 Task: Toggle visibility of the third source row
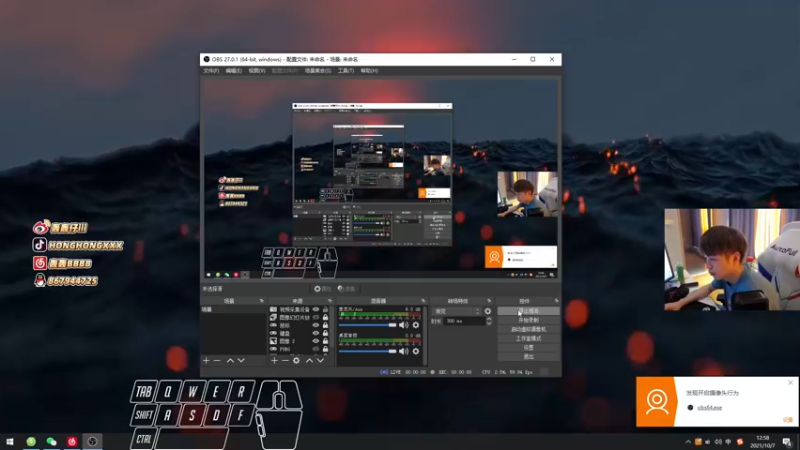click(x=316, y=326)
